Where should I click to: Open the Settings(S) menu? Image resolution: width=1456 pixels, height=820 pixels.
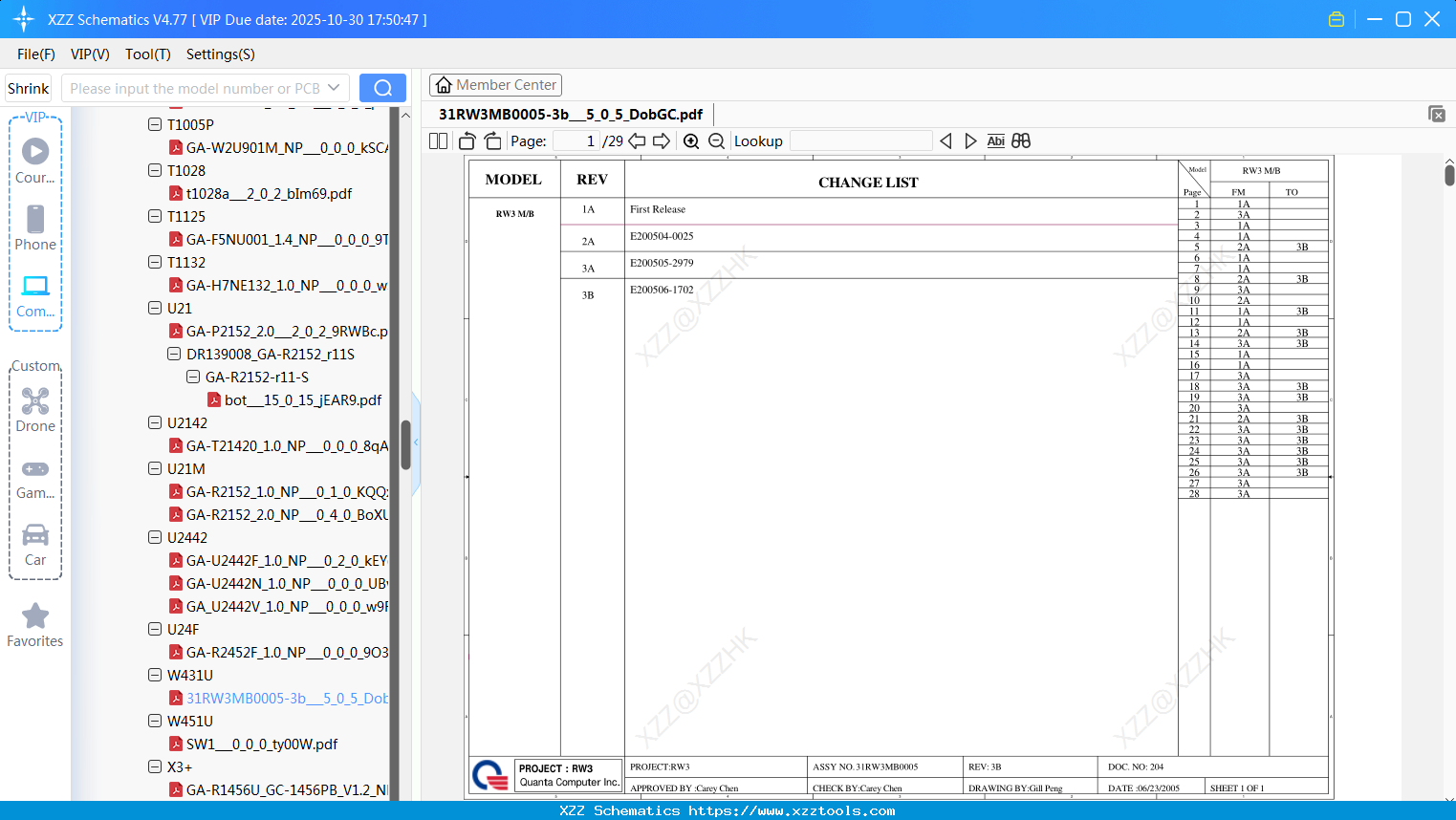[x=221, y=54]
